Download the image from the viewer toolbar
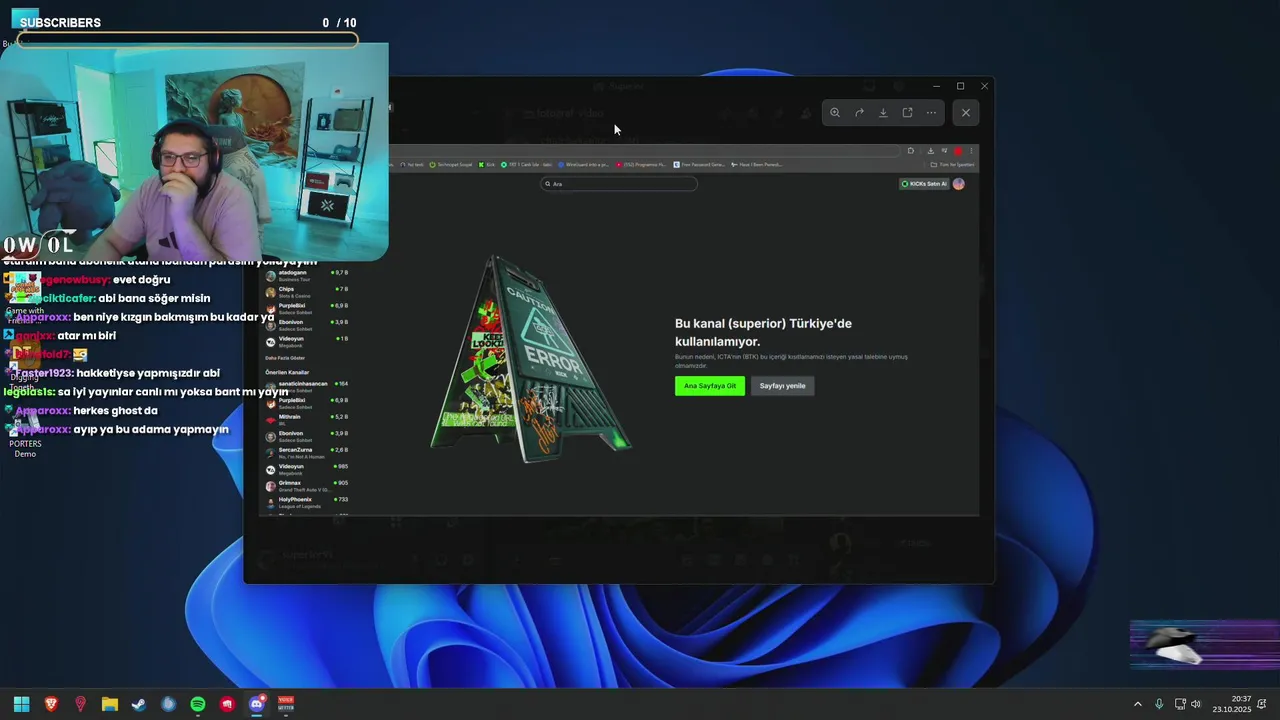The image size is (1280, 720). click(883, 113)
